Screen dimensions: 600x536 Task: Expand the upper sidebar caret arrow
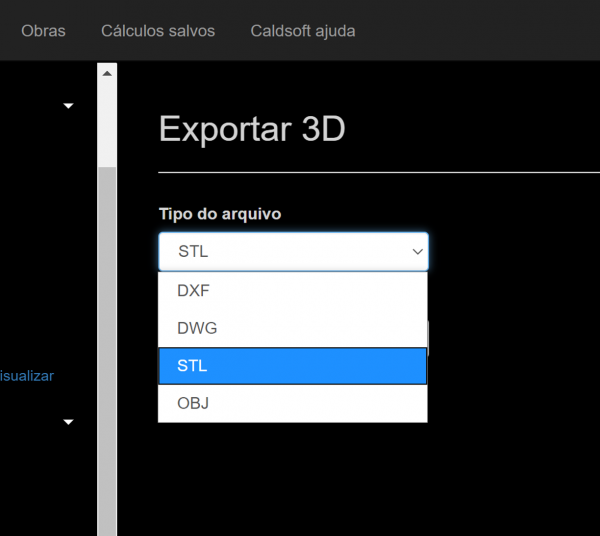click(68, 105)
